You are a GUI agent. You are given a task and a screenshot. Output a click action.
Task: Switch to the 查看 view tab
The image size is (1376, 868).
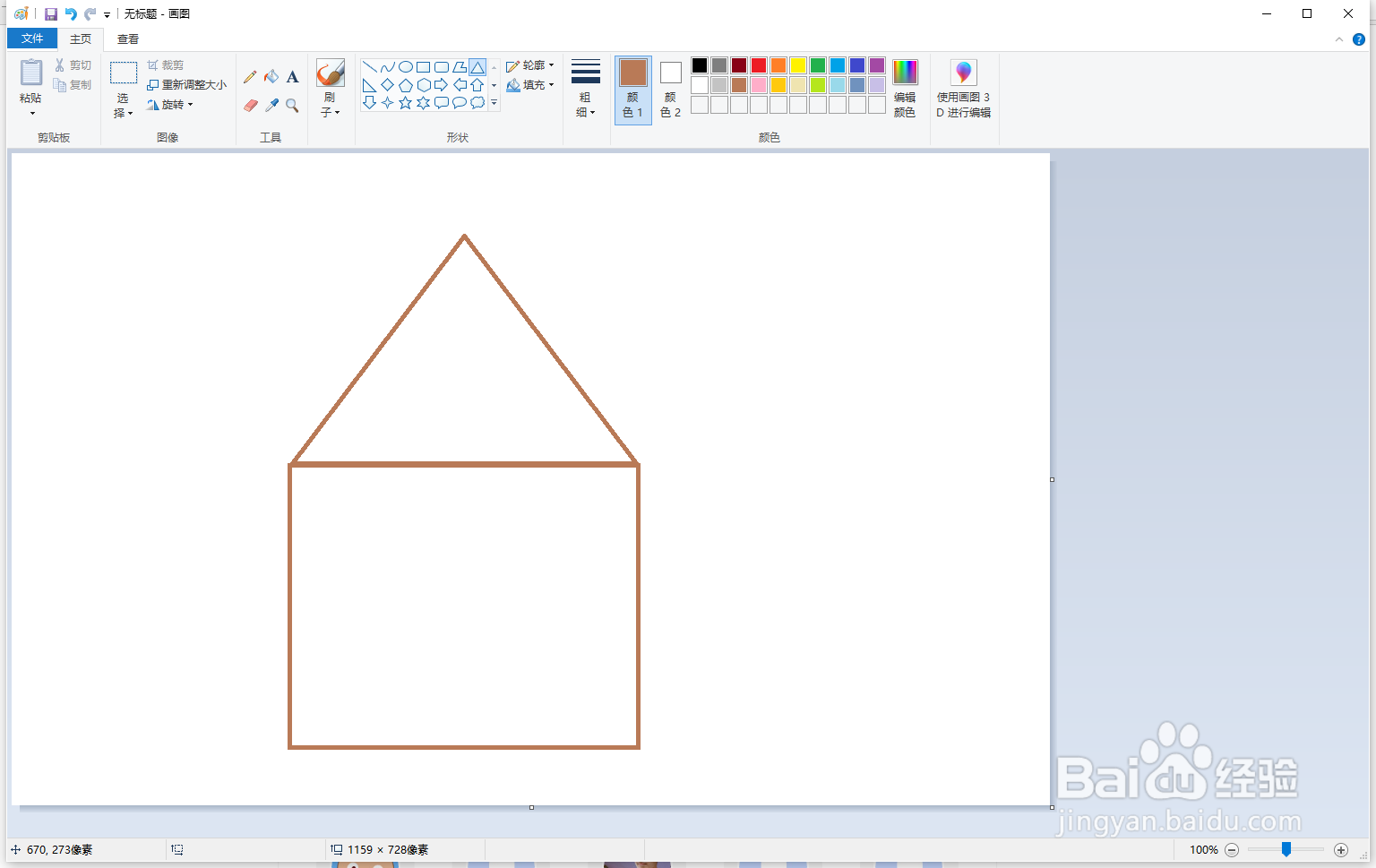tap(128, 39)
